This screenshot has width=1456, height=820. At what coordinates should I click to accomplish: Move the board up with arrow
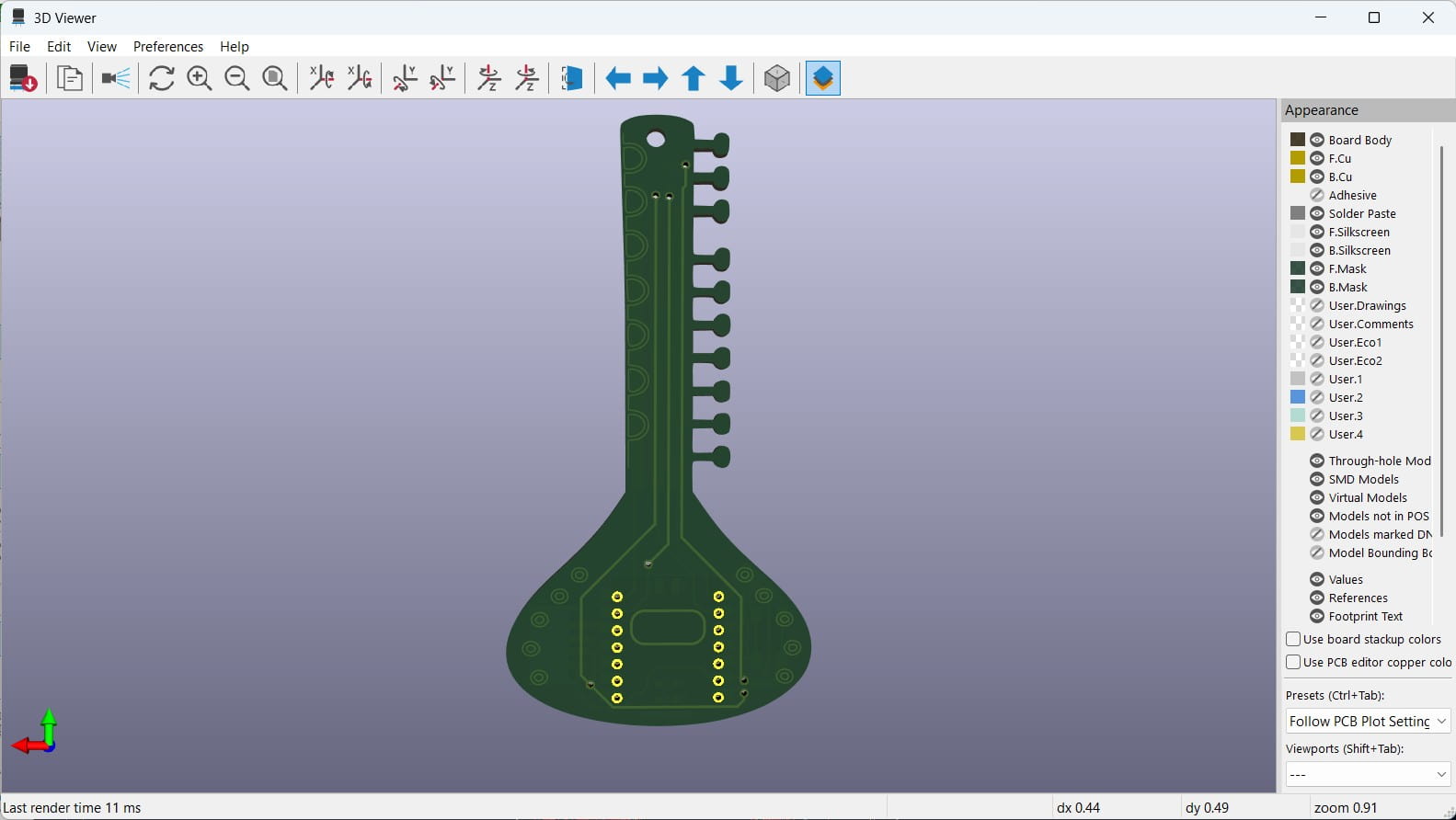[694, 78]
